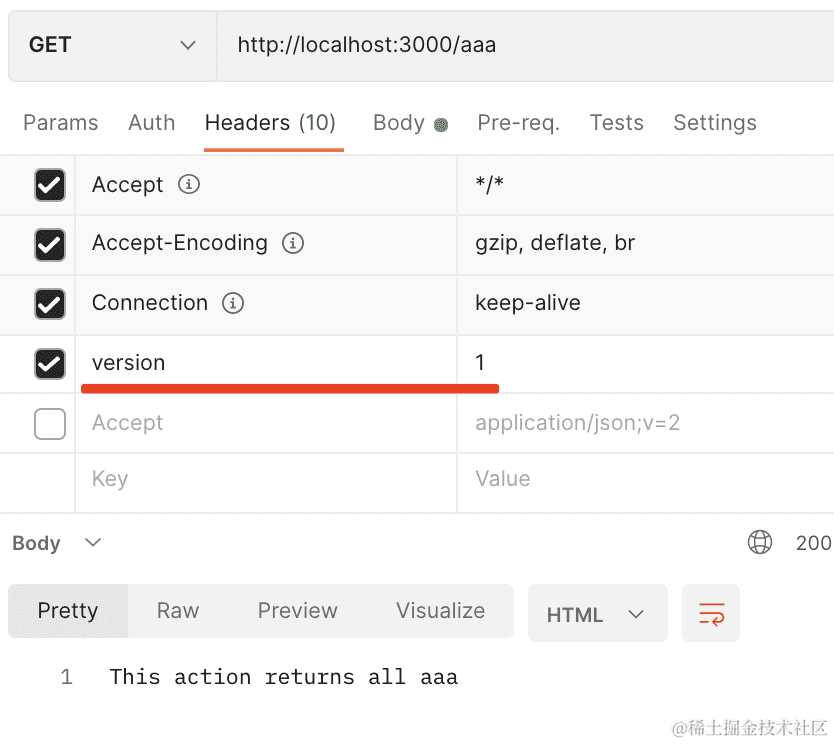Click the request URL field

(520, 45)
